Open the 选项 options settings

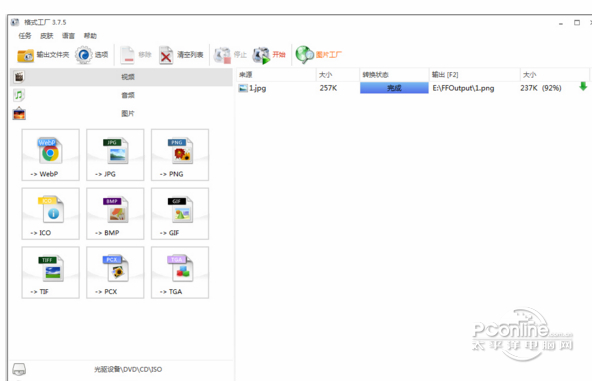pos(92,55)
